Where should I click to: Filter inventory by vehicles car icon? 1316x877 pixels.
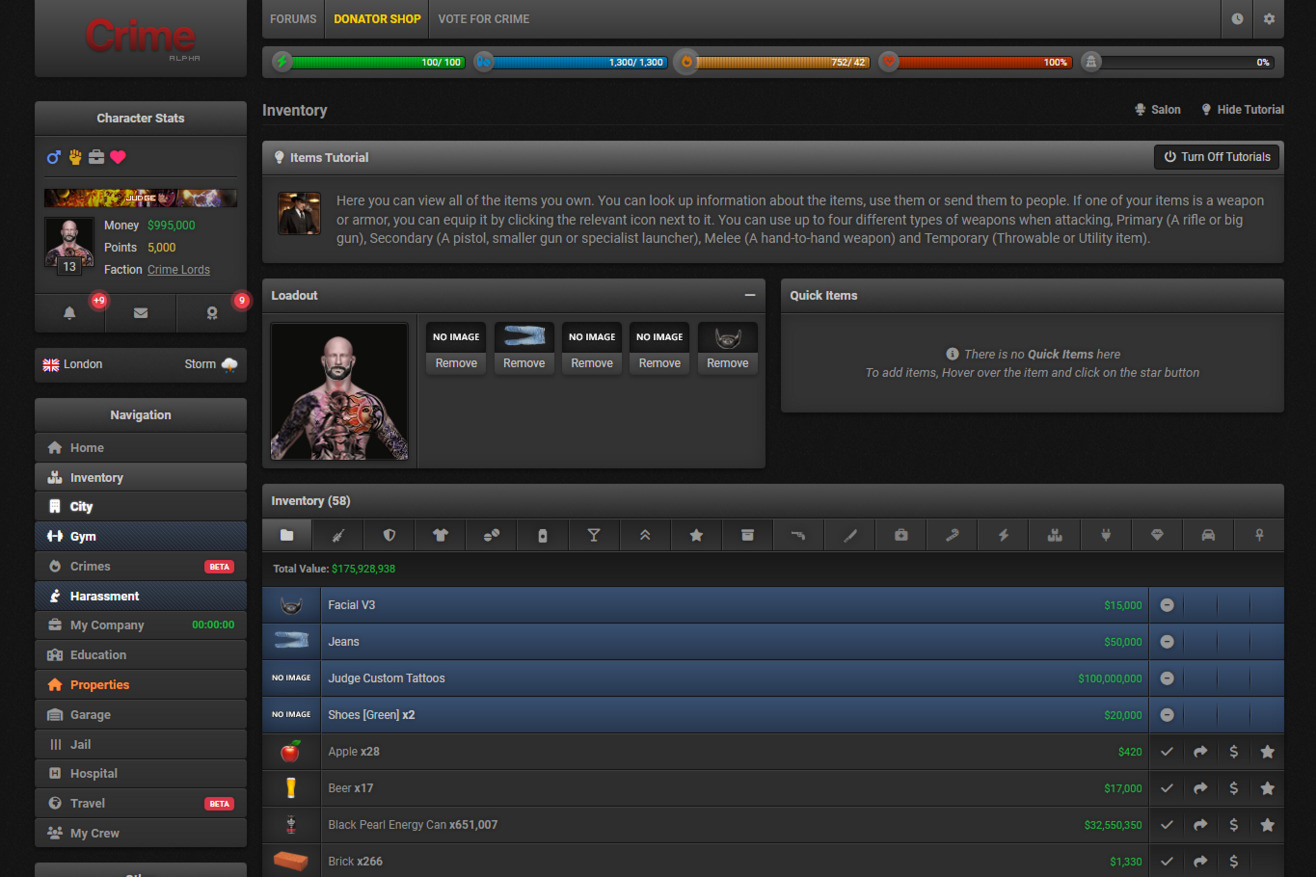point(1207,535)
